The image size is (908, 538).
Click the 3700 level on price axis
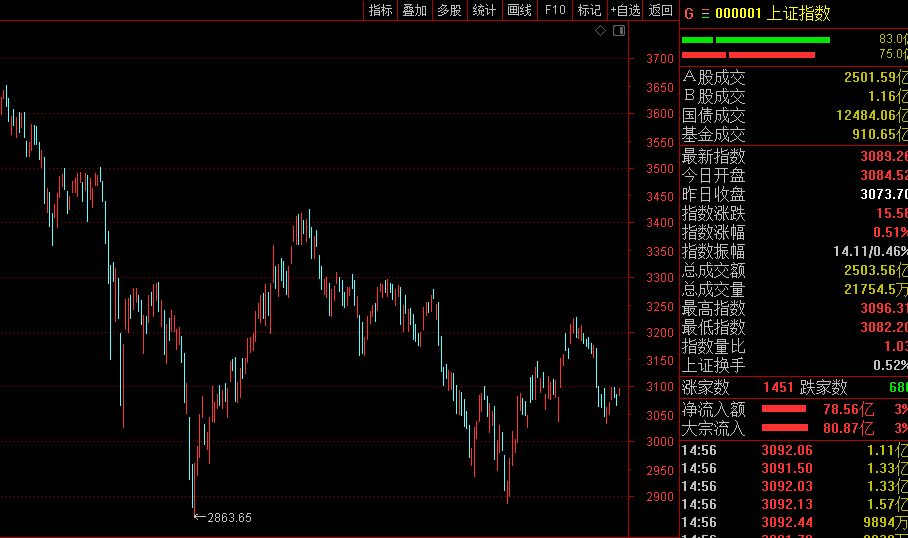(x=659, y=59)
